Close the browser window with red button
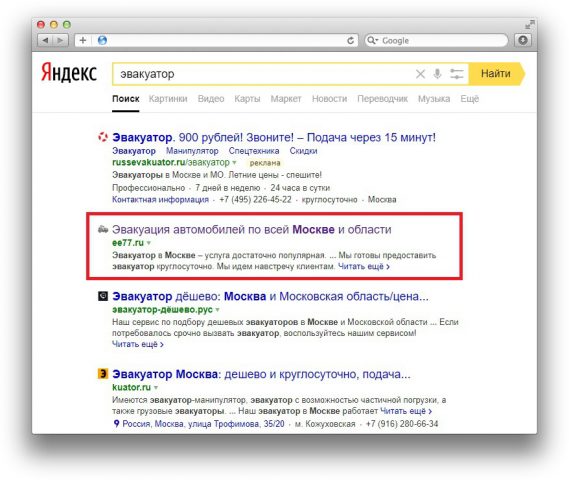This screenshot has height=480, width=569. point(41,25)
